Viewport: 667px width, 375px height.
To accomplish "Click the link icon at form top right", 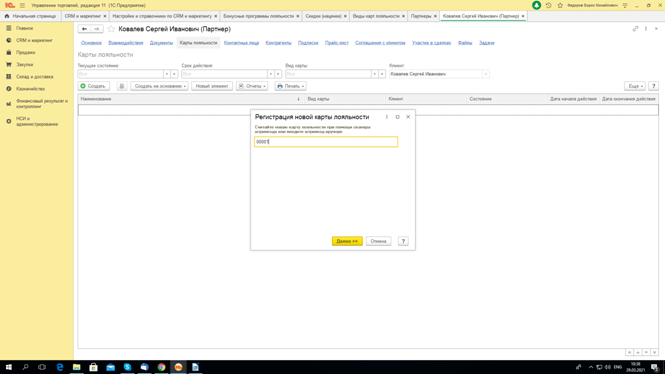I will pyautogui.click(x=635, y=28).
